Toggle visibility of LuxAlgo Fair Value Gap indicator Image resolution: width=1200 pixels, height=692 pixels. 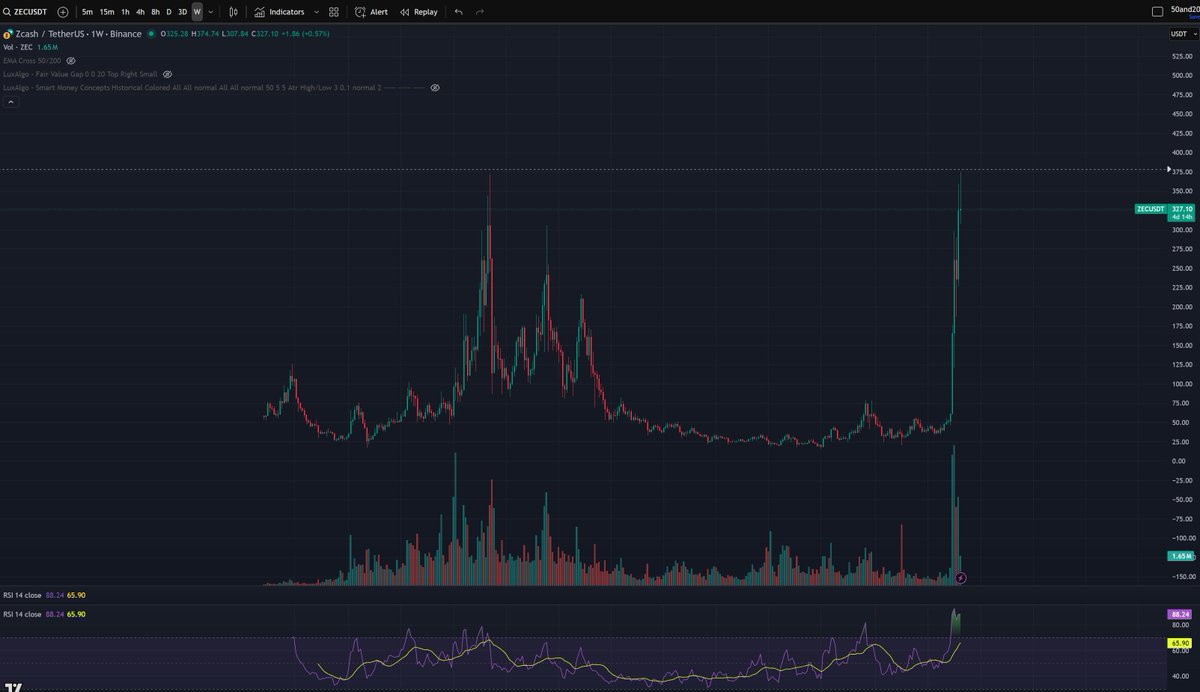(x=168, y=74)
